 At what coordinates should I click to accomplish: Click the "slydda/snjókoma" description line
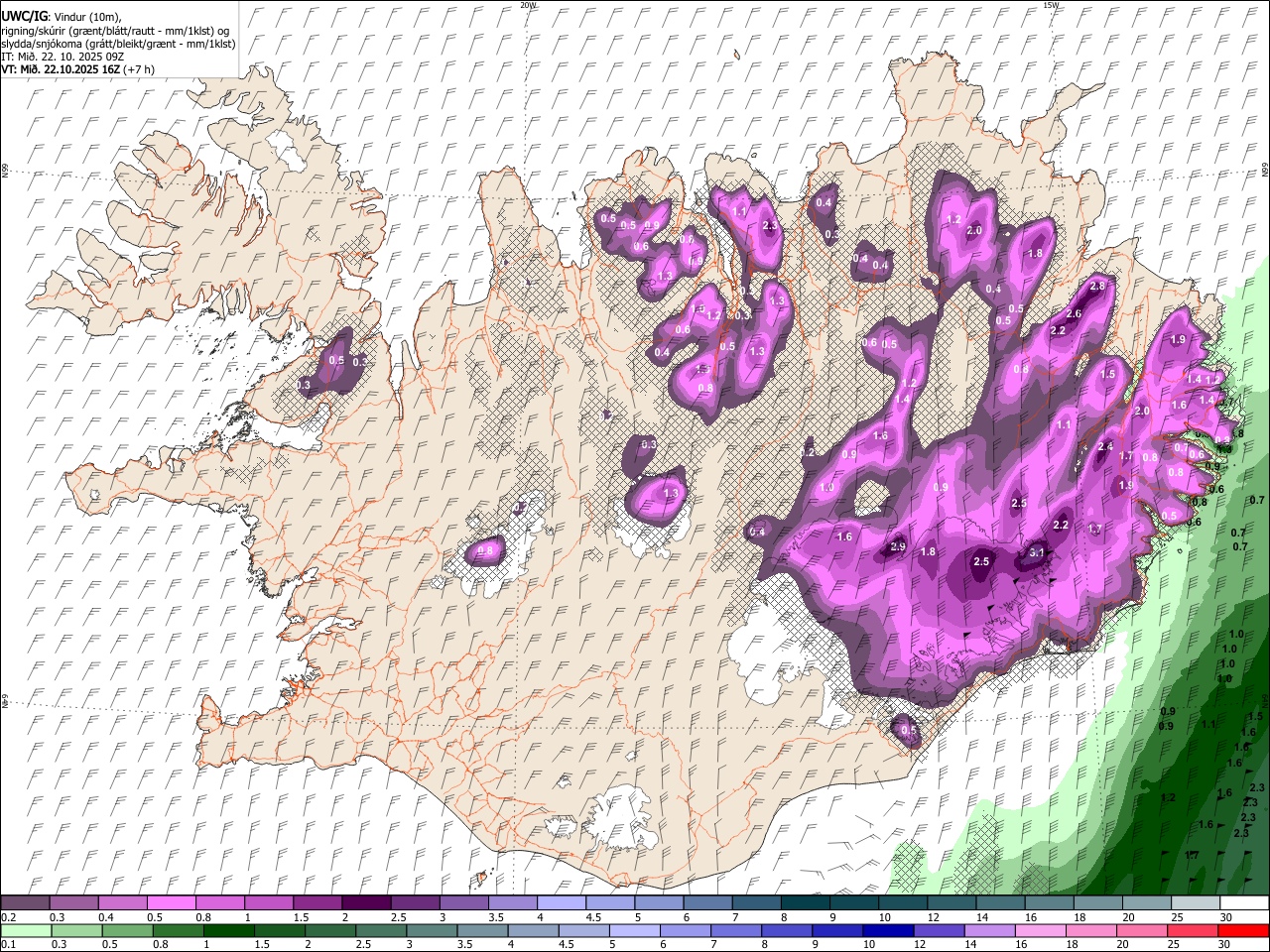pos(118,44)
